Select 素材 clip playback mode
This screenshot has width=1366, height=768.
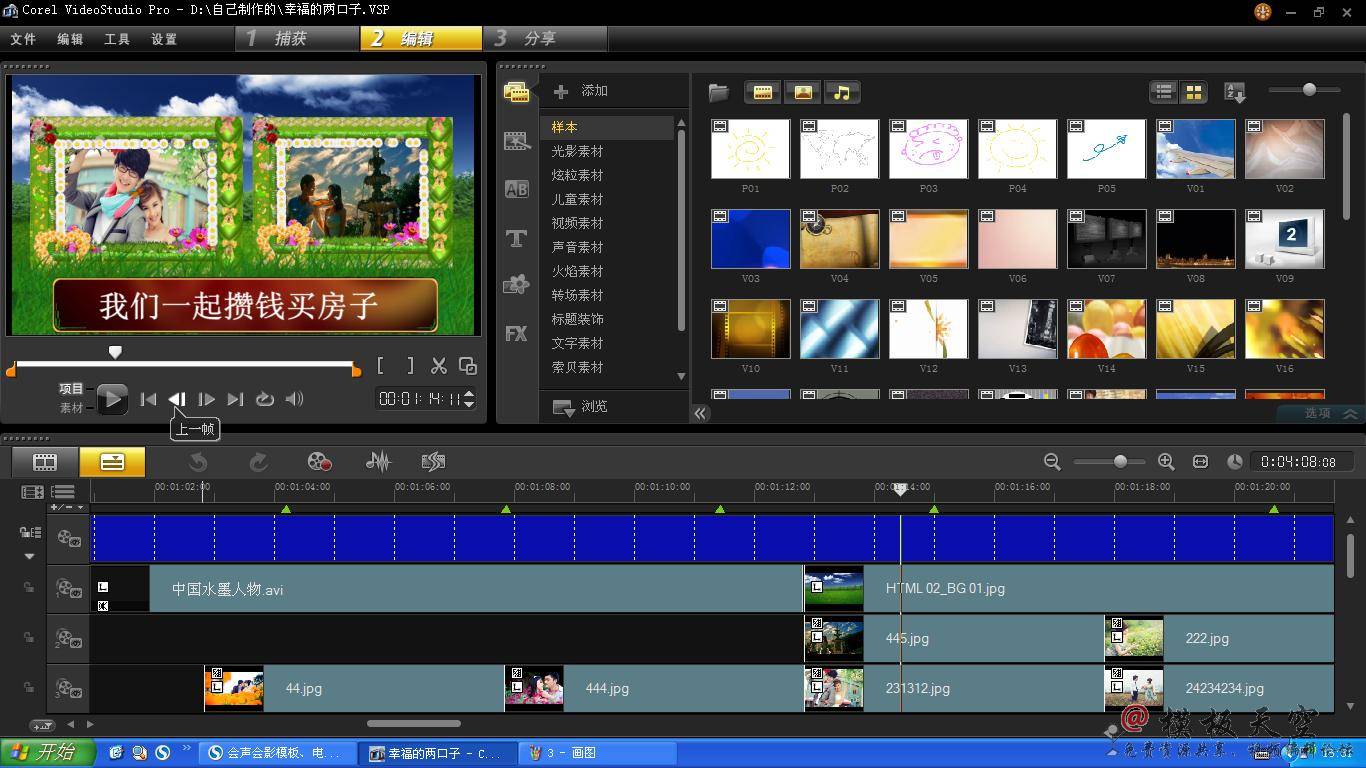71,408
